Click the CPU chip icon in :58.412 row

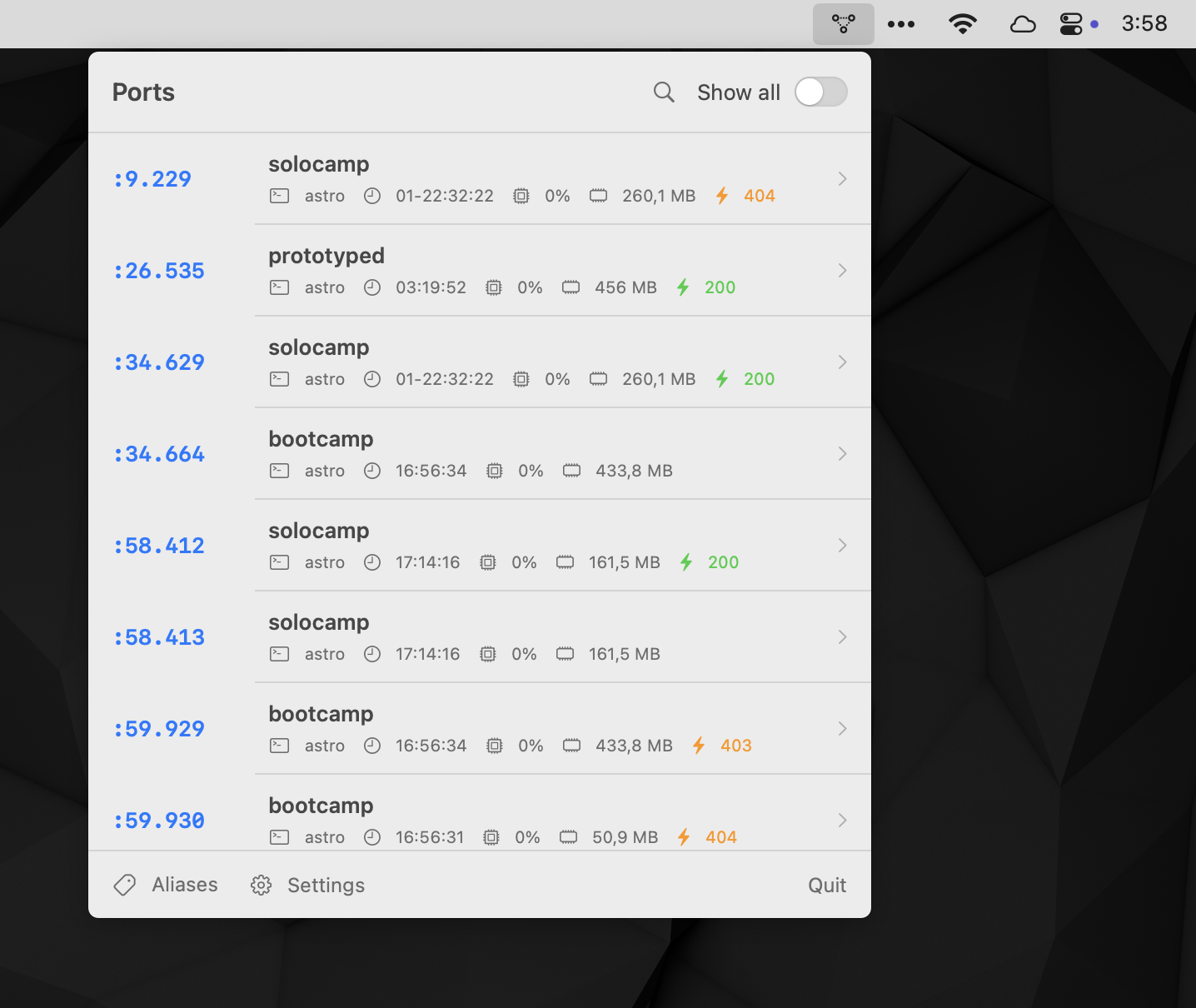[x=488, y=562]
